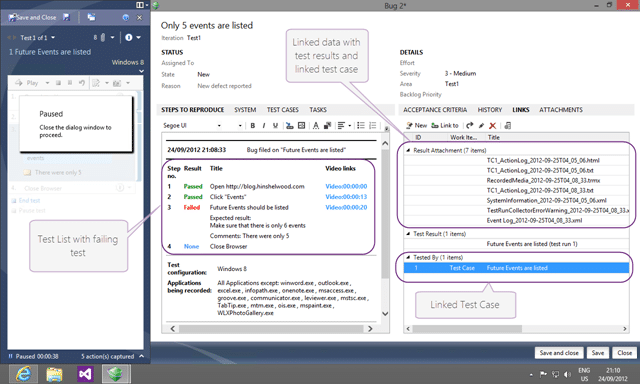Click the insert image icon
The image size is (640, 384).
pos(302,126)
